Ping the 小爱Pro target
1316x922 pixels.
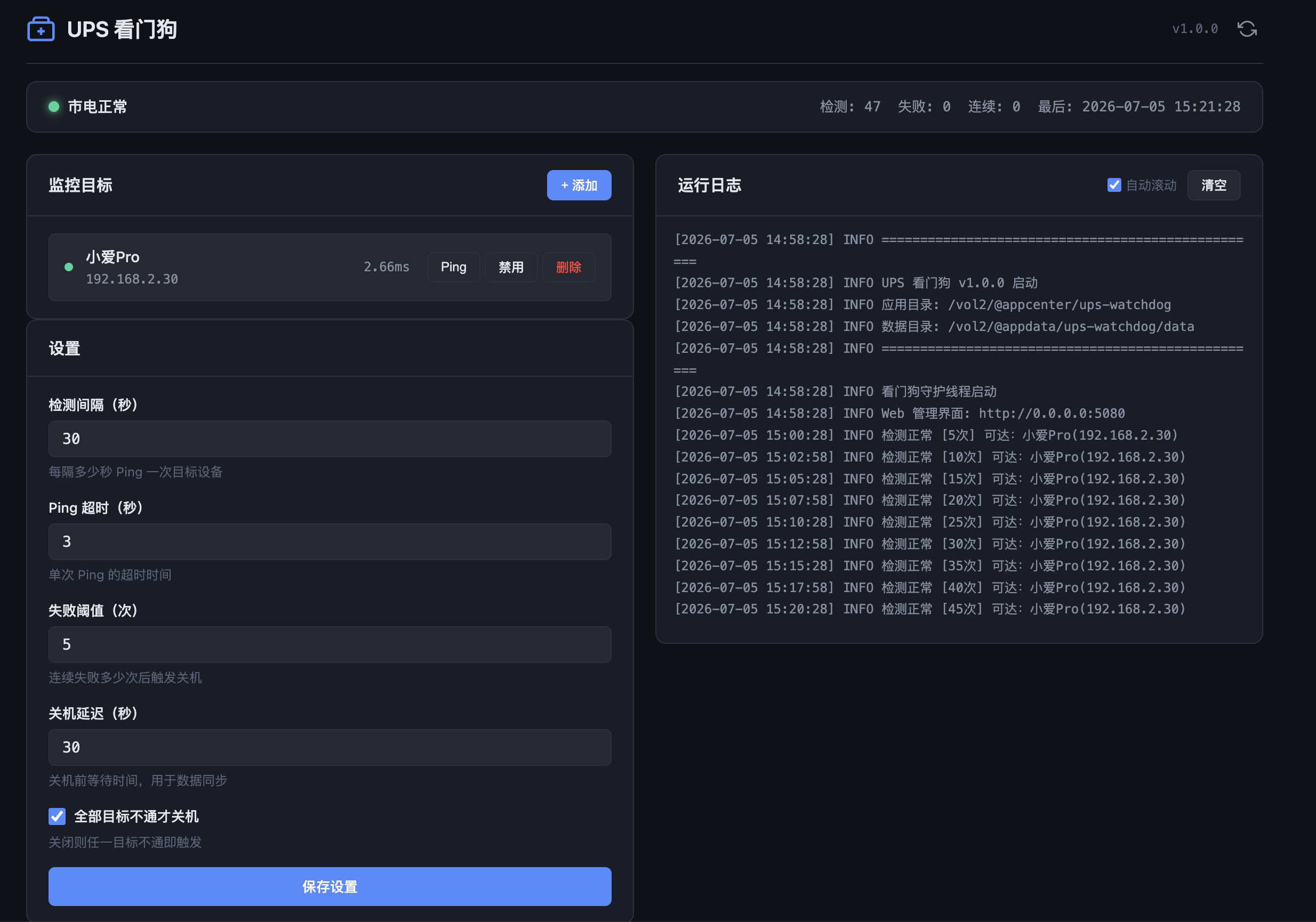(453, 267)
